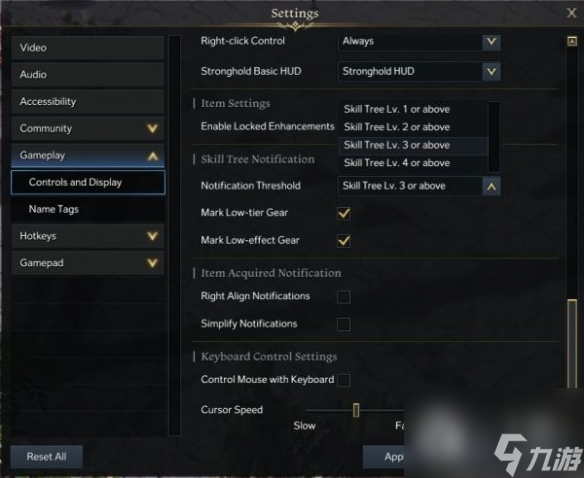Expand the Hotkeys category chevron

[x=152, y=236]
